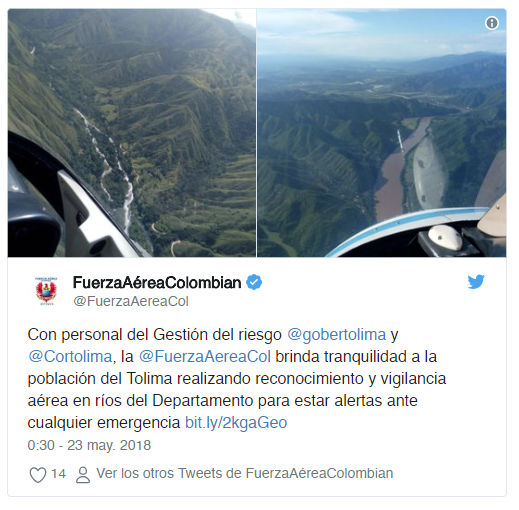519x510 pixels.
Task: Open the Fuerza Aérea avatar emblem
Action: click(46, 290)
